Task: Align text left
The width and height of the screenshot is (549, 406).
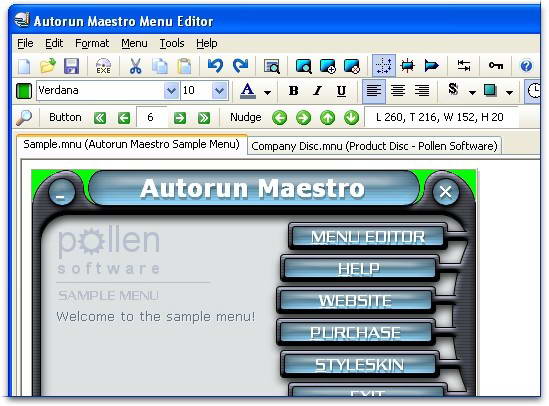Action: [374, 91]
